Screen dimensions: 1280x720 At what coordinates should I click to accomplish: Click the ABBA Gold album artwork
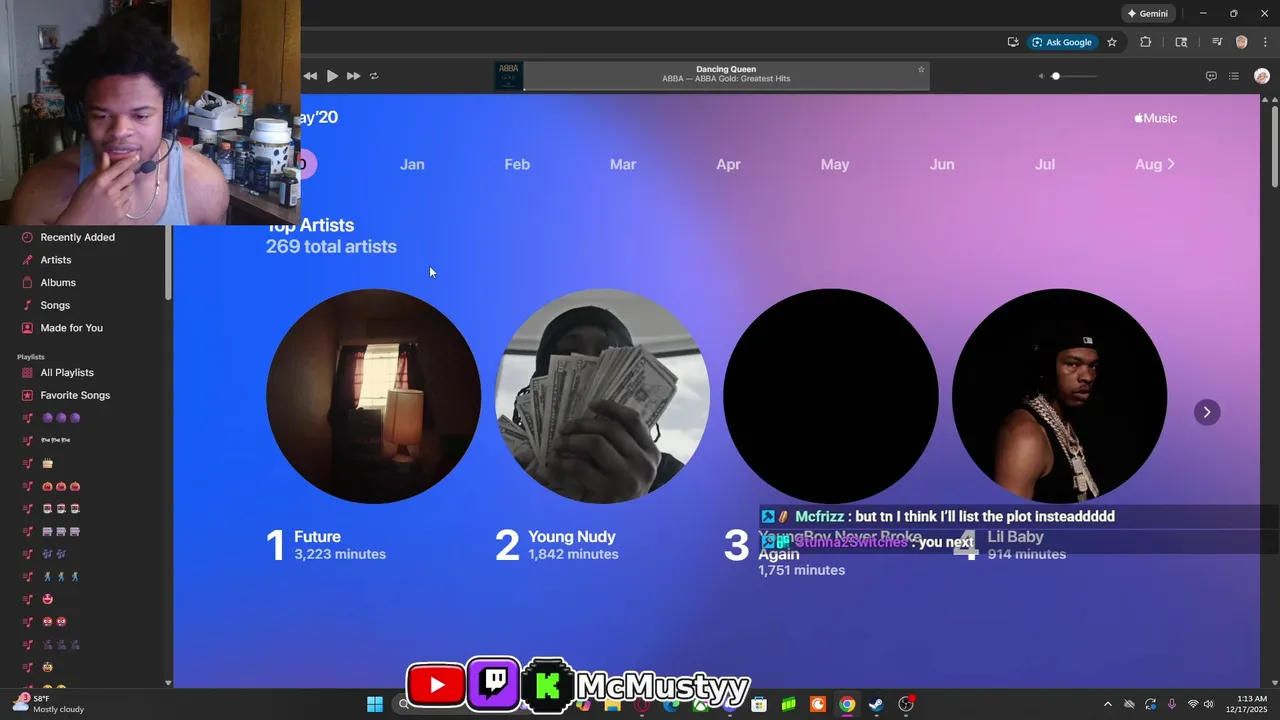(508, 76)
